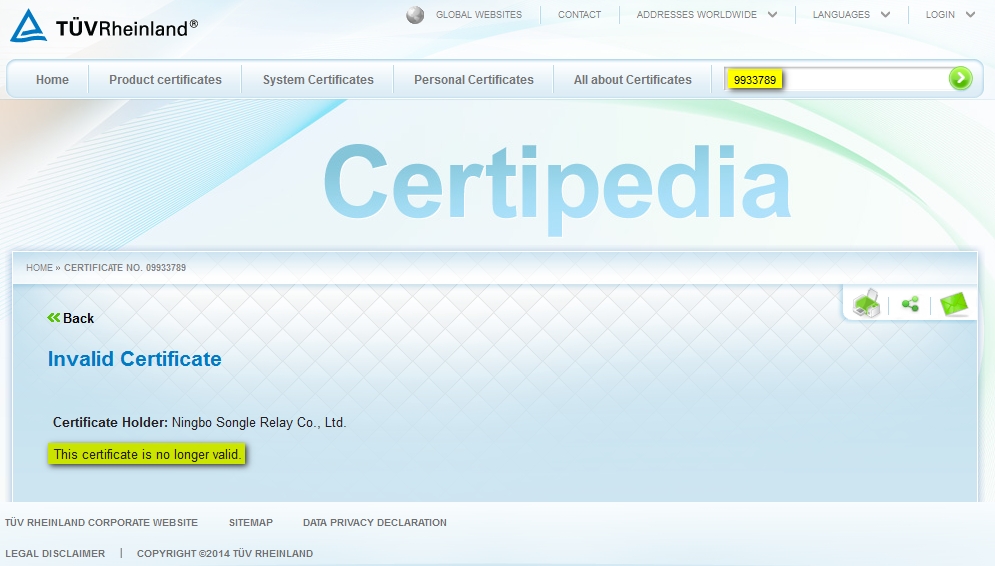Expand Addresses Worldwide dropdown

(x=706, y=15)
